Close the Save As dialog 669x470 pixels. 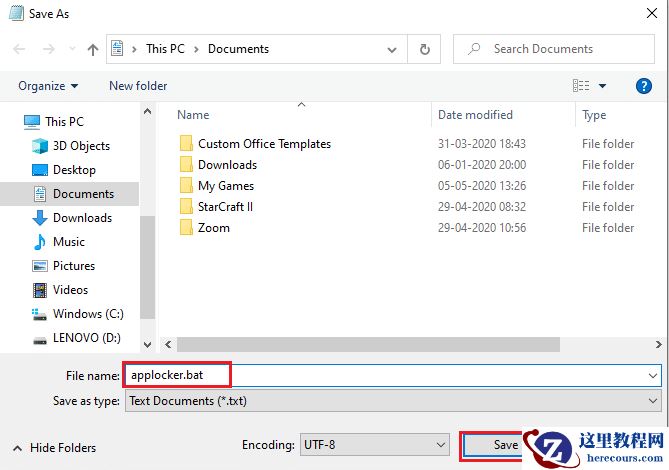coord(652,13)
